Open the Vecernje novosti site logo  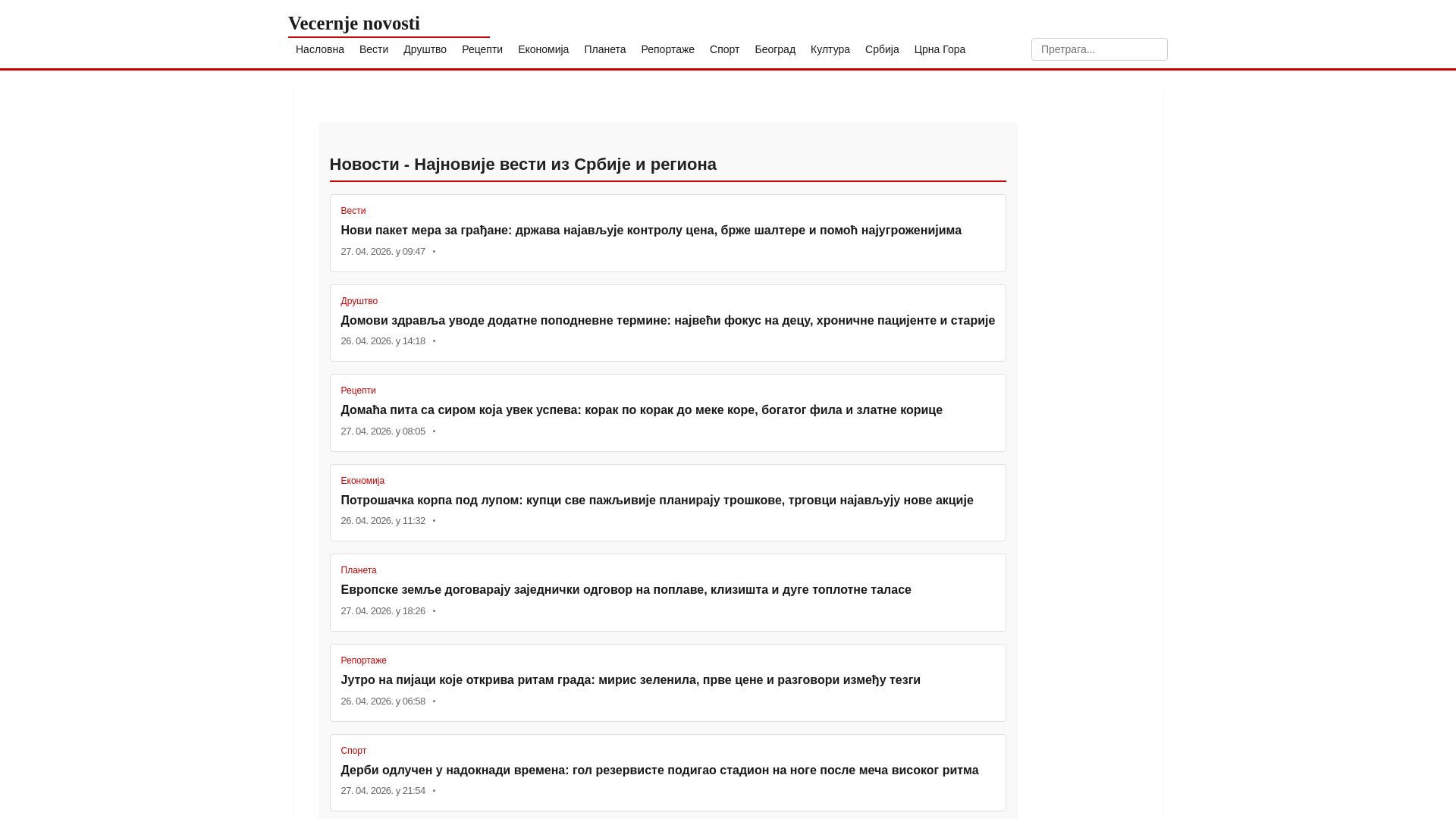tap(354, 24)
